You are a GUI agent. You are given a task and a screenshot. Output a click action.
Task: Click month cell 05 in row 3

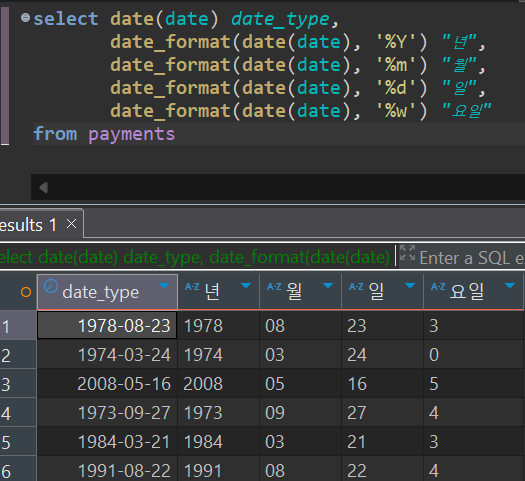(301, 384)
